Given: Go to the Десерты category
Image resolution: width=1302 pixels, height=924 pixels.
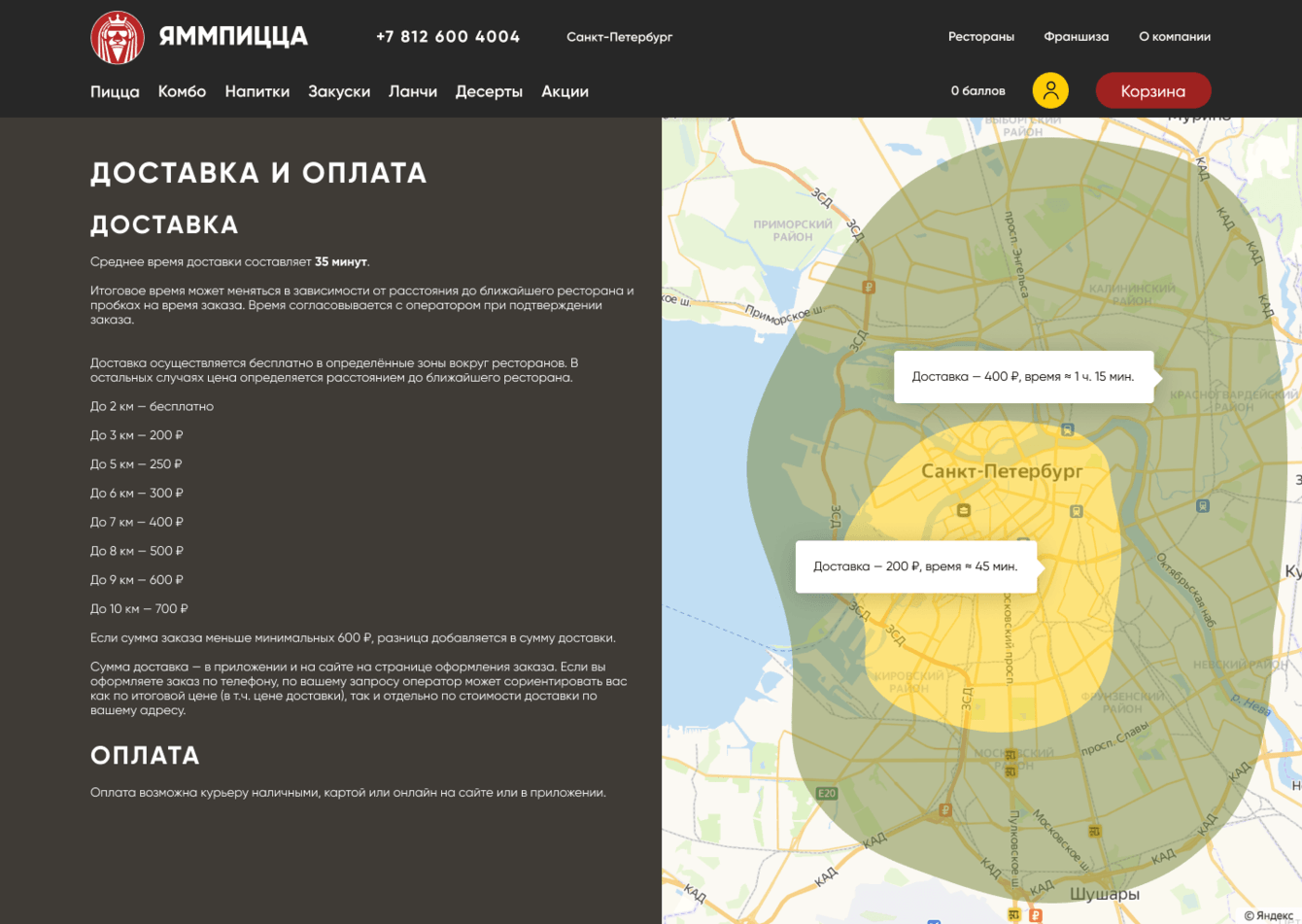Looking at the screenshot, I should coord(489,91).
